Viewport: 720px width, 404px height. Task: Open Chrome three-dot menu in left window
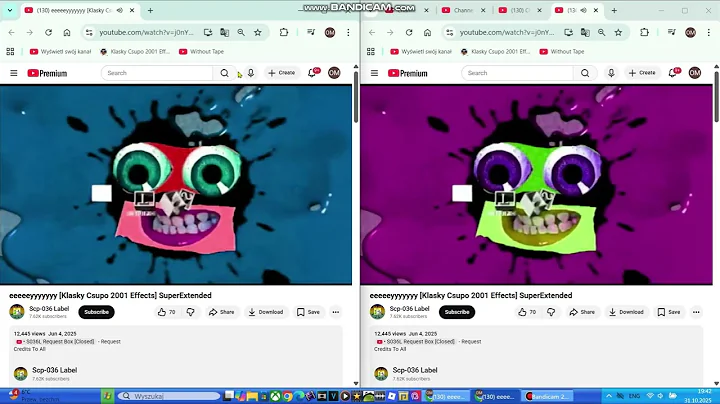(x=348, y=32)
